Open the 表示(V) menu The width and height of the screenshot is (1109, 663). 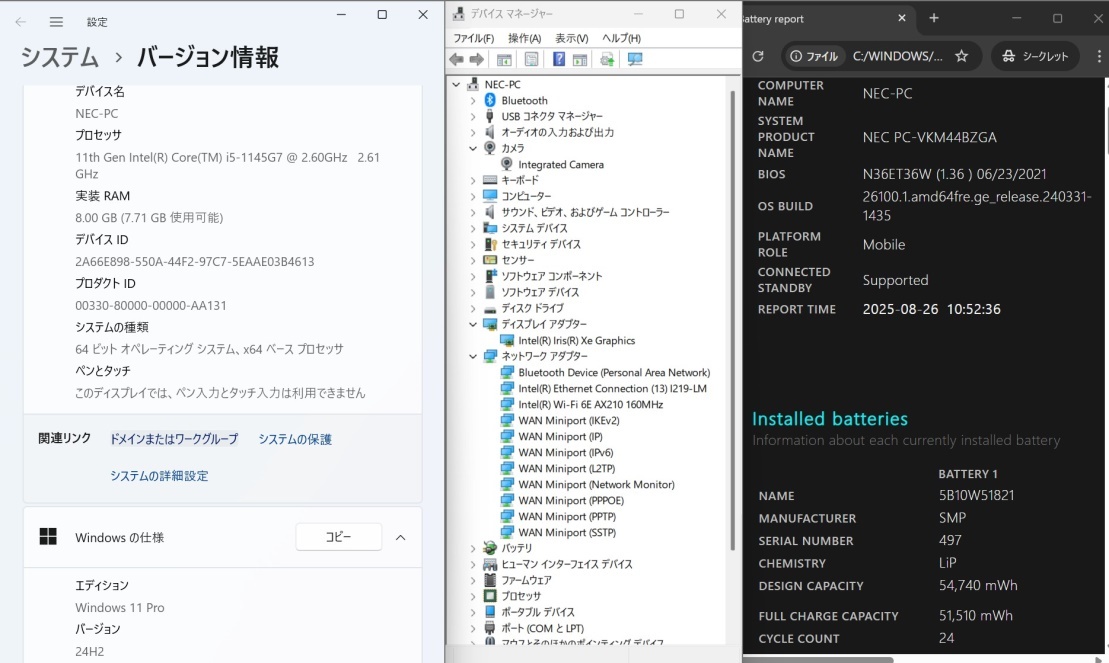point(571,38)
